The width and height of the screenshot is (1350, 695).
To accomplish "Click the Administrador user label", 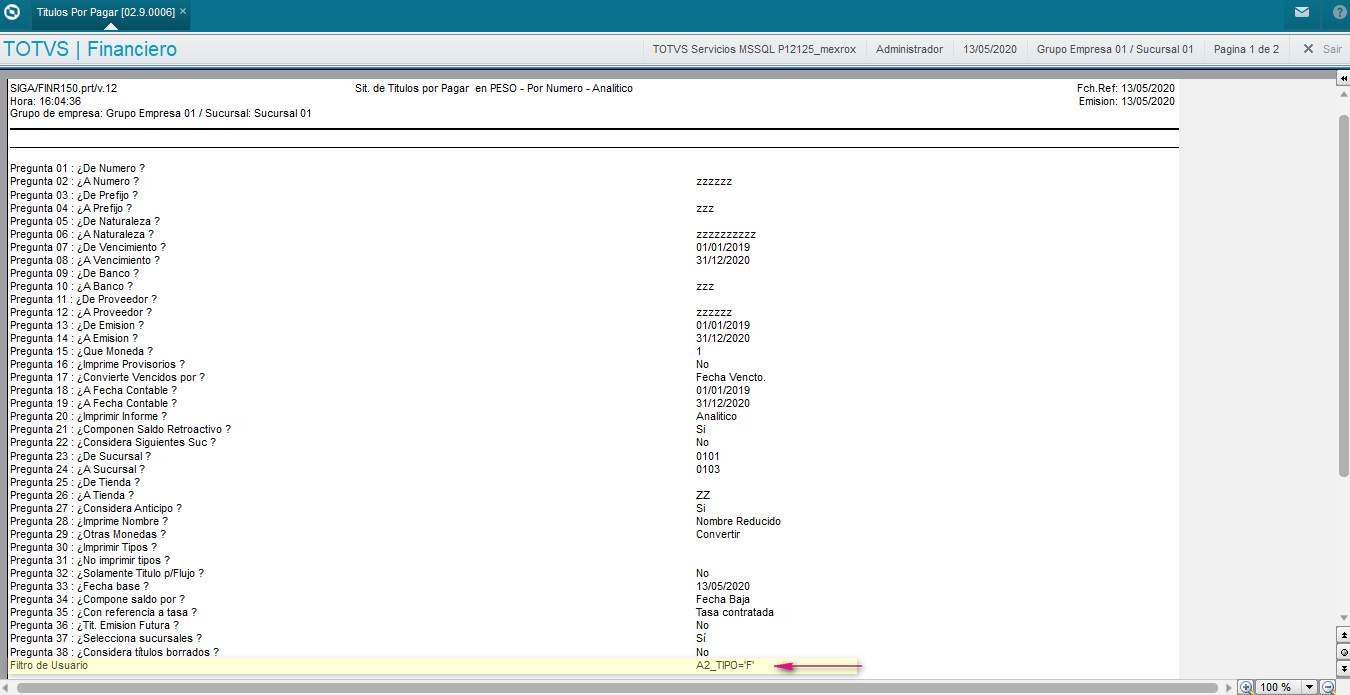I will point(909,49).
